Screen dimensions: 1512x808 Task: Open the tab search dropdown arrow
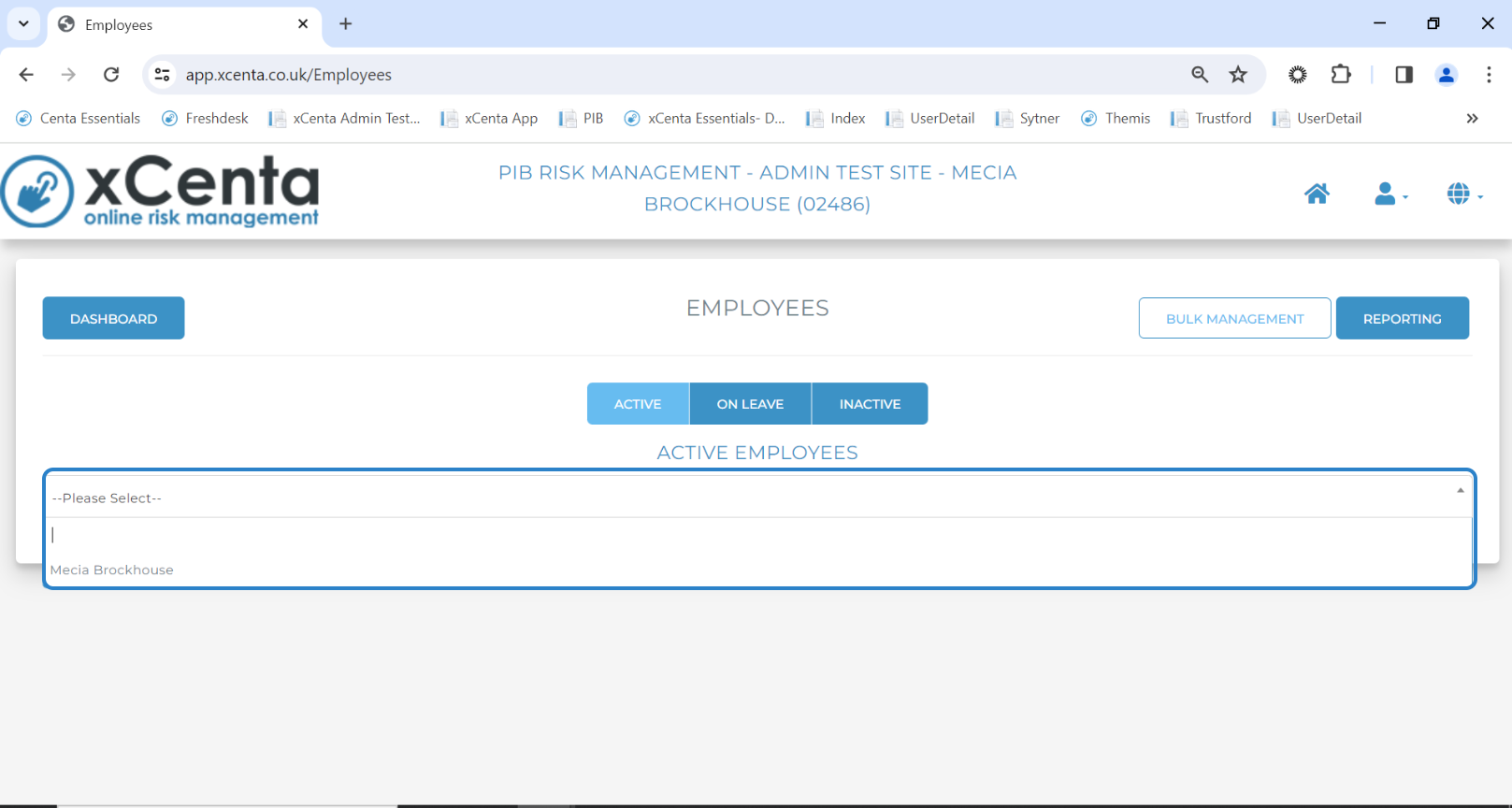click(23, 24)
